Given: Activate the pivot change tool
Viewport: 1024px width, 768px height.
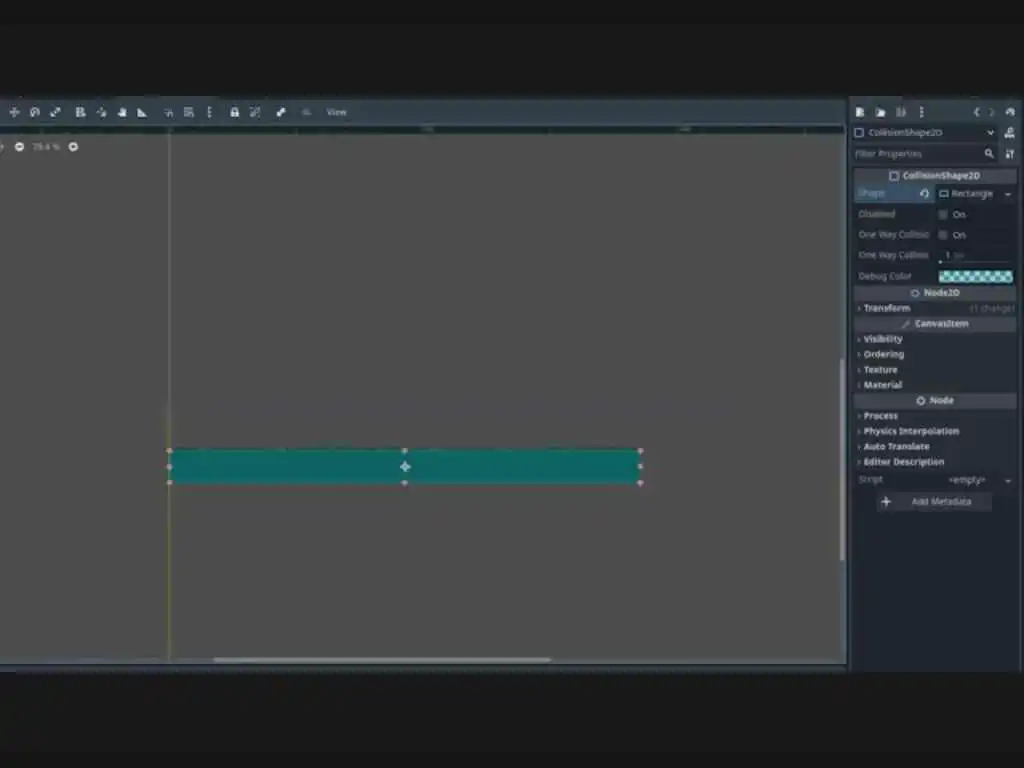Looking at the screenshot, I should [101, 112].
